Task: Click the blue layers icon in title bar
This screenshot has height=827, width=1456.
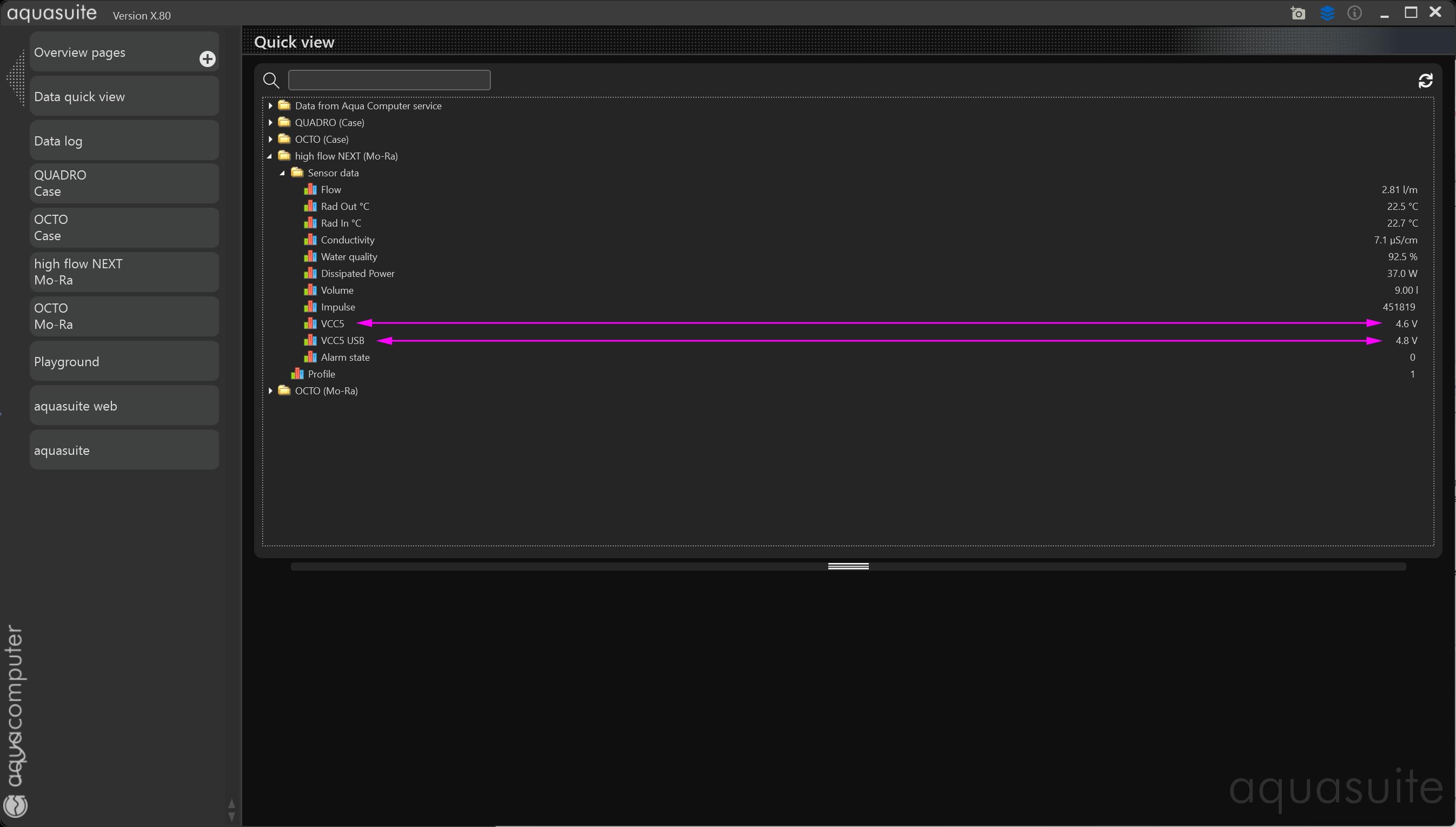Action: click(x=1327, y=13)
